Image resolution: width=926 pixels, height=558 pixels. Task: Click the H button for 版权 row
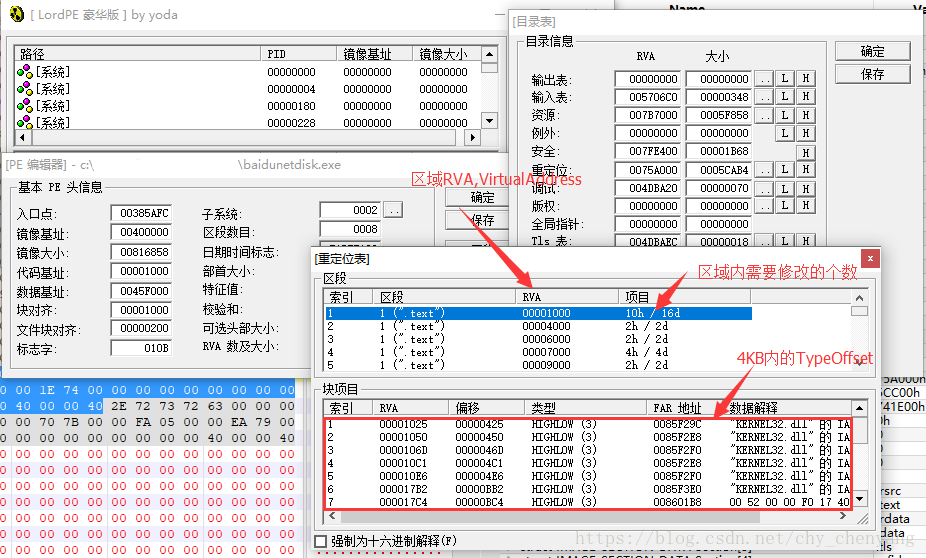tap(806, 205)
